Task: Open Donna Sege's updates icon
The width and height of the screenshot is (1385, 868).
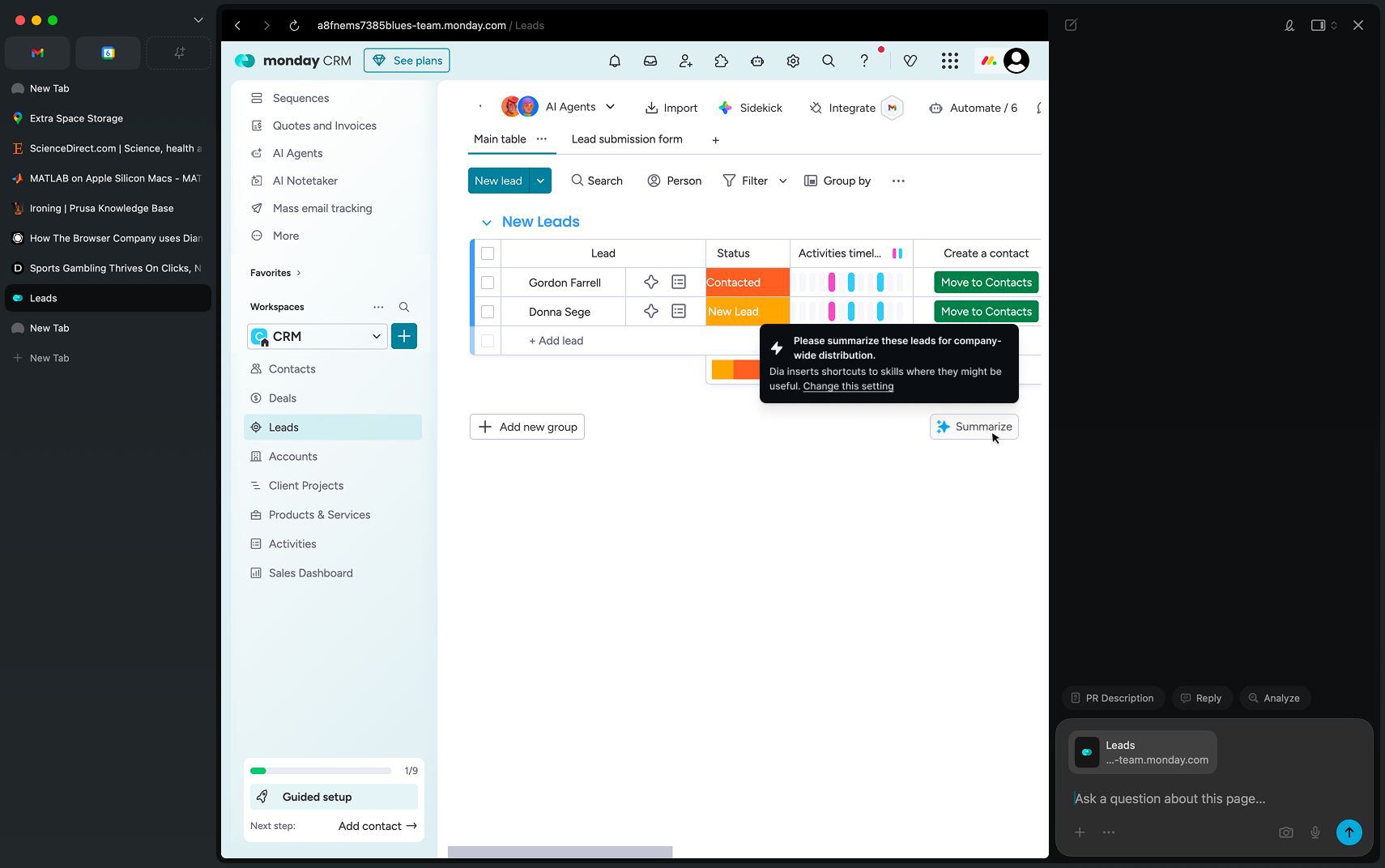Action: point(679,312)
